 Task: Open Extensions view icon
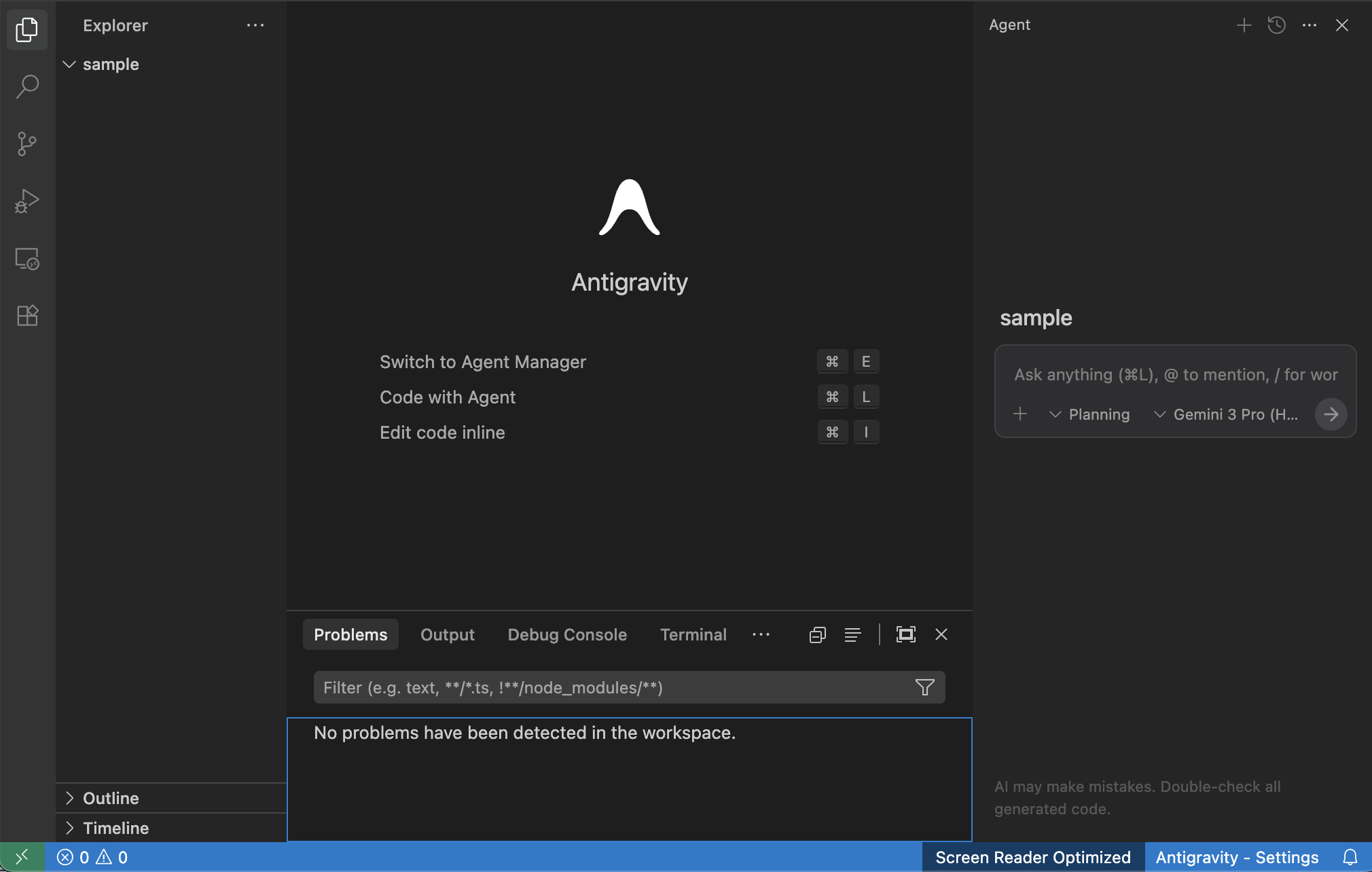coord(27,315)
